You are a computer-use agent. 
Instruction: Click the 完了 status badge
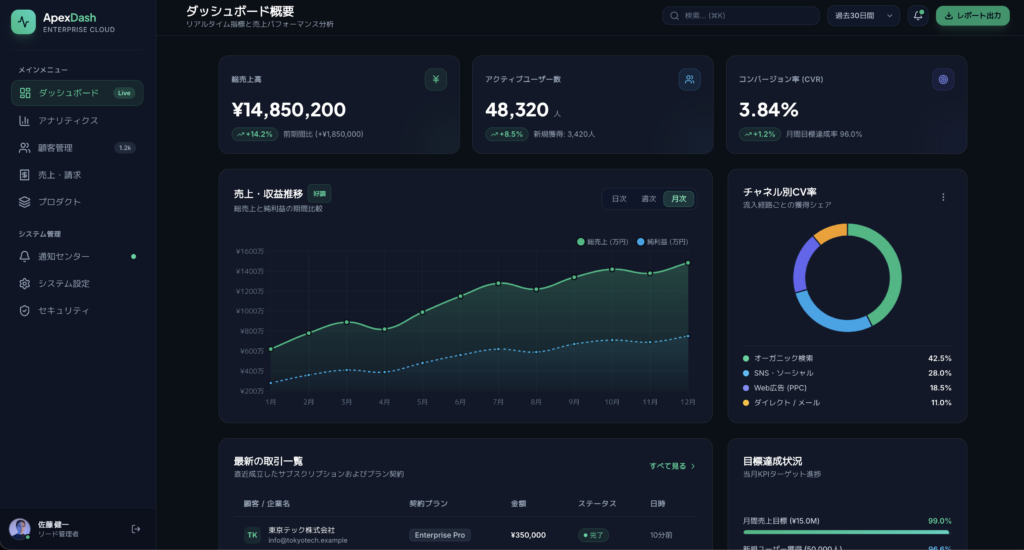point(594,535)
